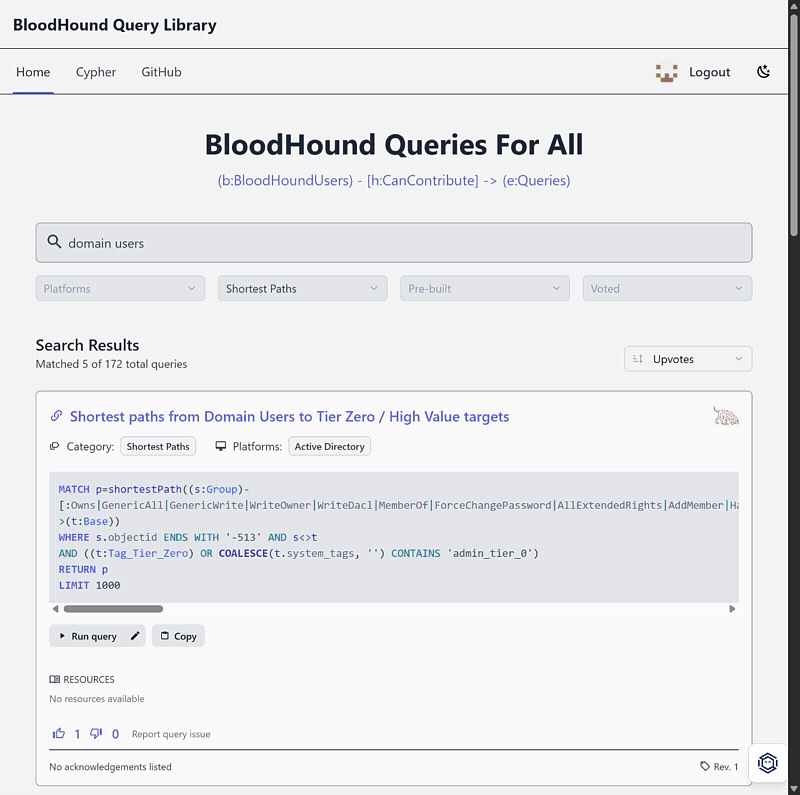Expand the Upvotes sort dropdown

click(688, 359)
